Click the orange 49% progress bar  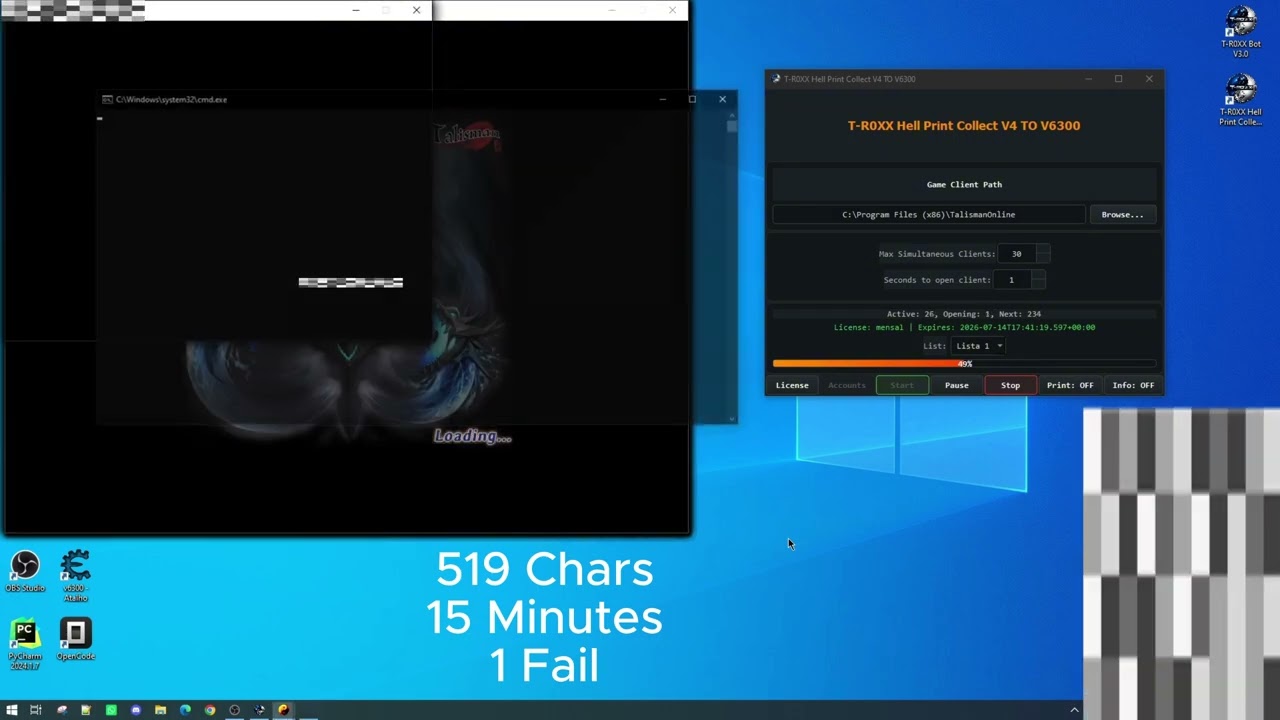pos(964,364)
